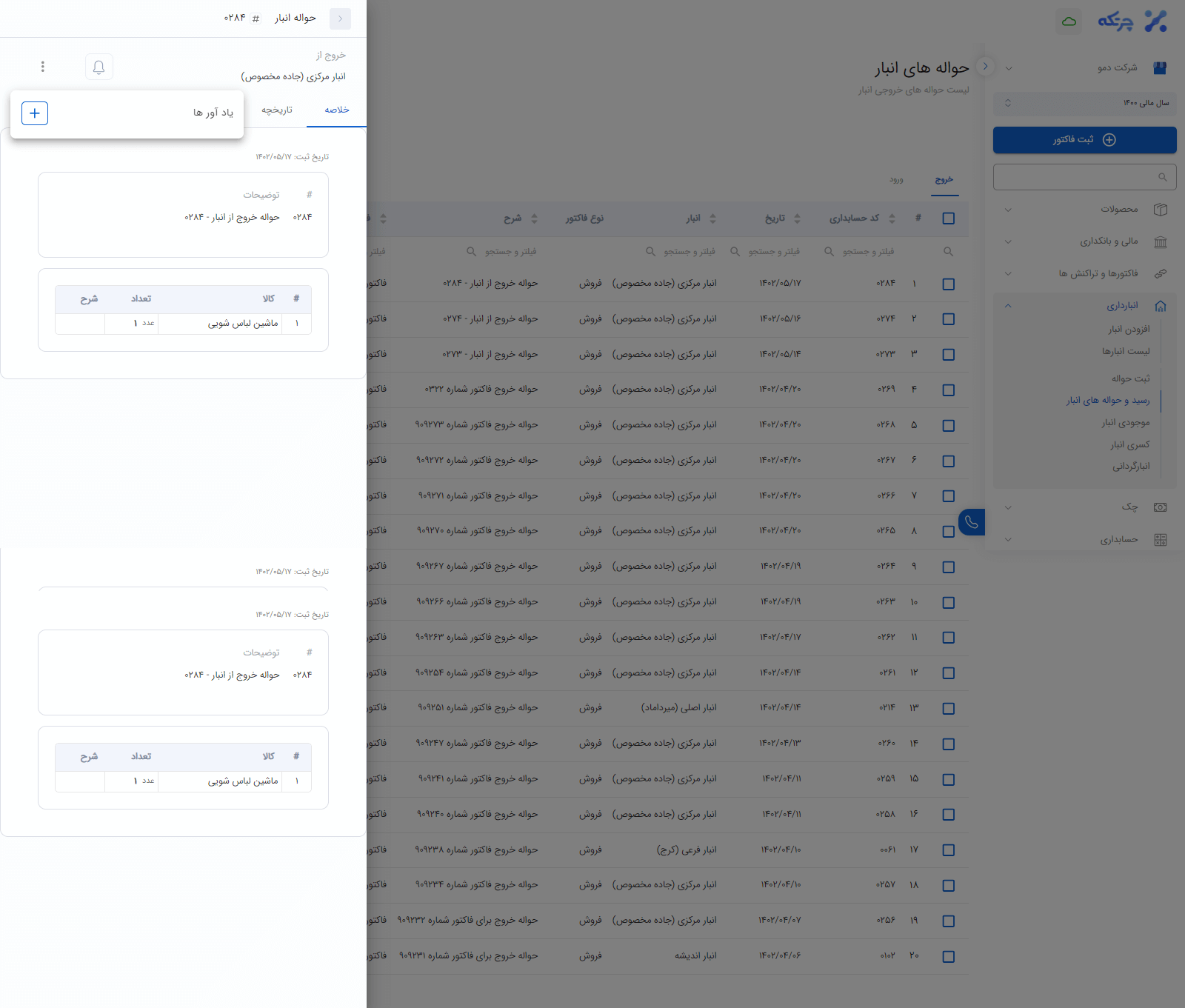Image resolution: width=1185 pixels, height=1008 pixels.
Task: Switch to the تاریخچه tab
Action: pyautogui.click(x=277, y=110)
